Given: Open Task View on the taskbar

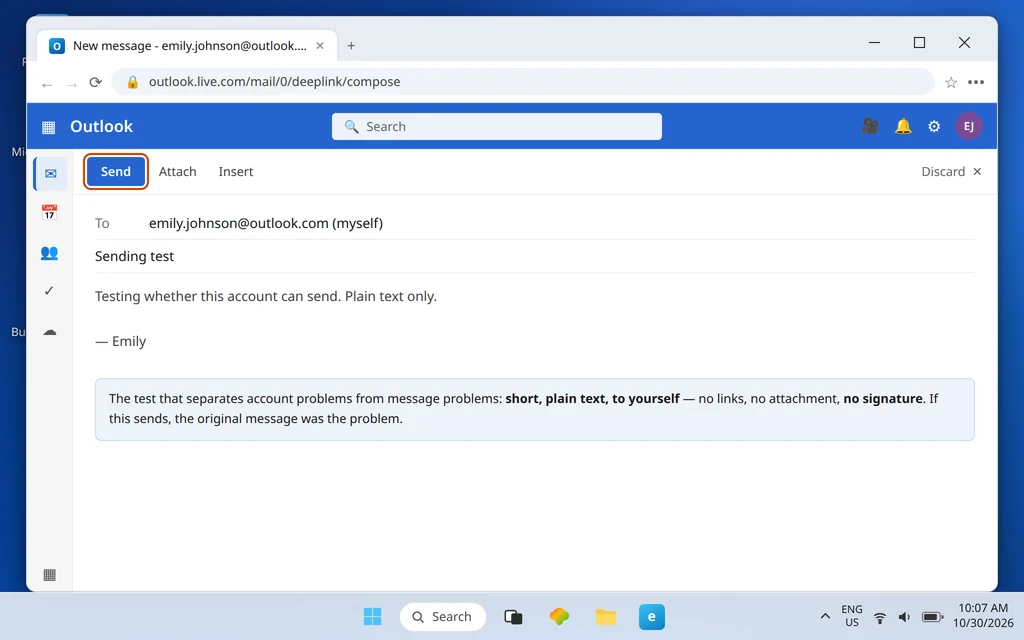Looking at the screenshot, I should tap(513, 616).
